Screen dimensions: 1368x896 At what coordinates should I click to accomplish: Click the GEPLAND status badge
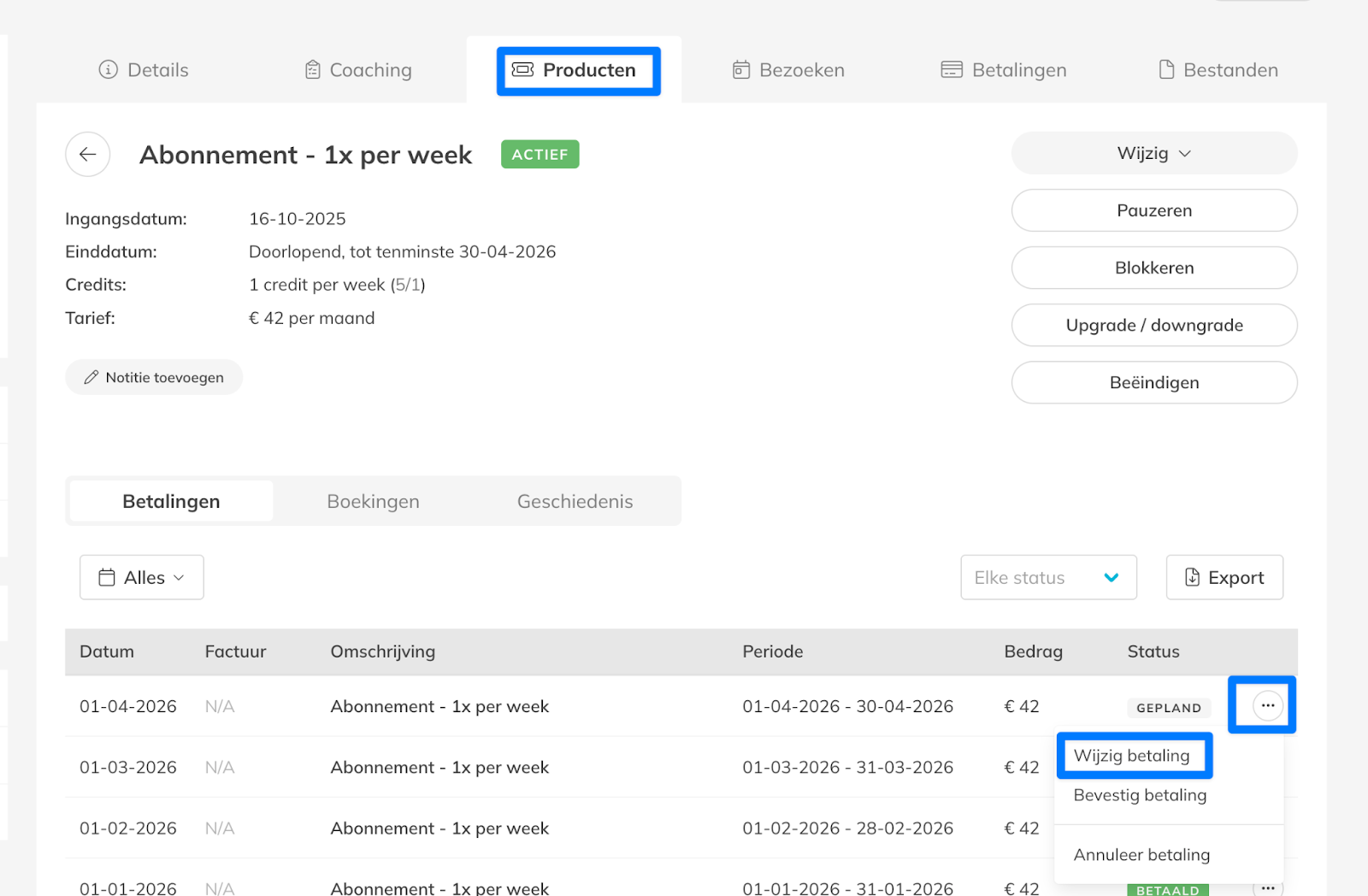click(x=1169, y=708)
